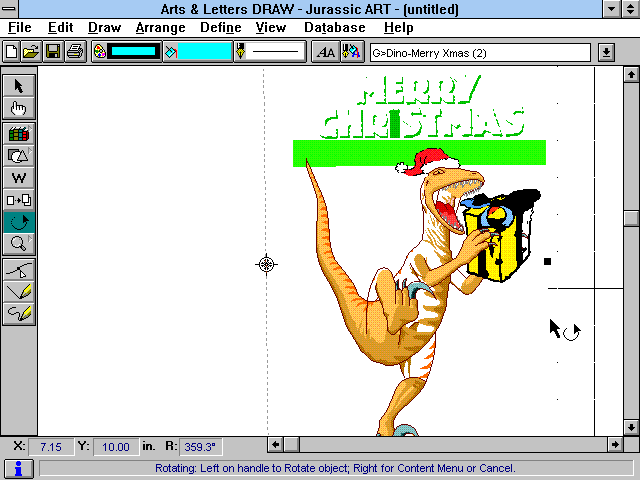Viewport: 640px width, 480px height.
Task: Select the magnifier zoom tool
Action: coord(19,243)
